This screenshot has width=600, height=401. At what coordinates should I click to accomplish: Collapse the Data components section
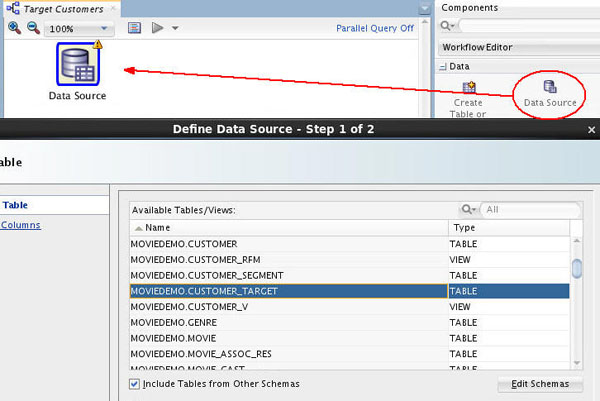tap(443, 67)
